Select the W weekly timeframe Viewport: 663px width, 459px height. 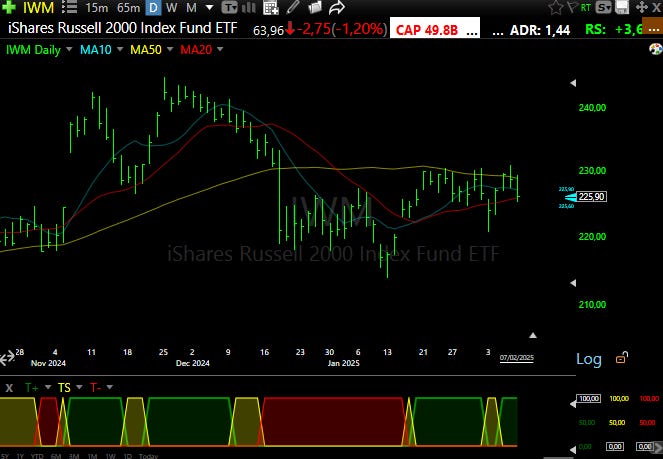(171, 7)
